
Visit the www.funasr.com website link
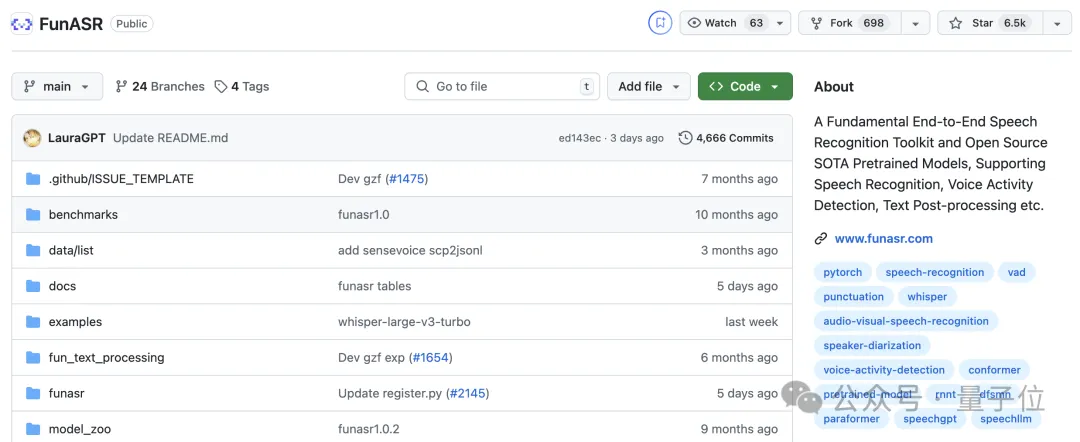tap(884, 239)
